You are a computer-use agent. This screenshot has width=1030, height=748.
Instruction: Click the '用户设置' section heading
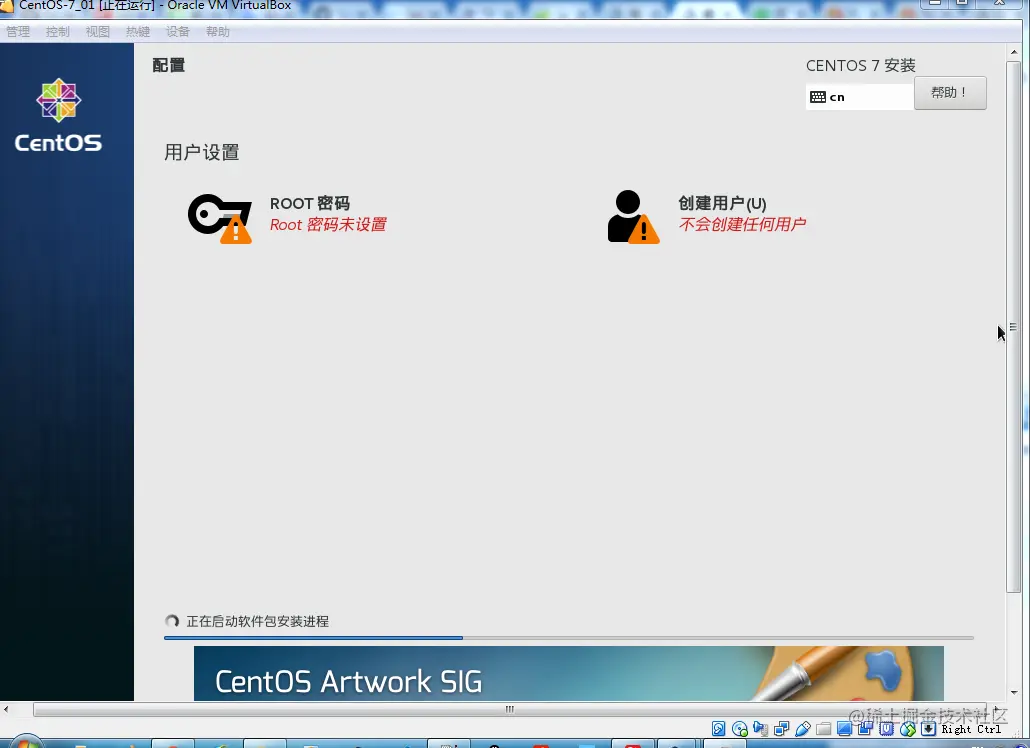tap(202, 152)
